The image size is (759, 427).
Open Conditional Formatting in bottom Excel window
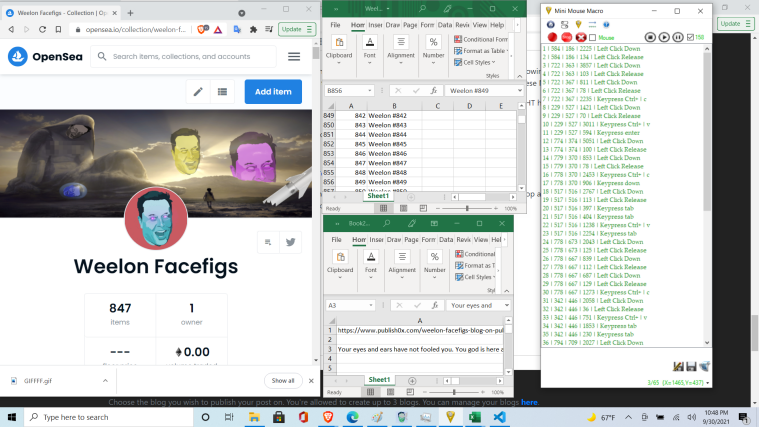[x=475, y=254]
